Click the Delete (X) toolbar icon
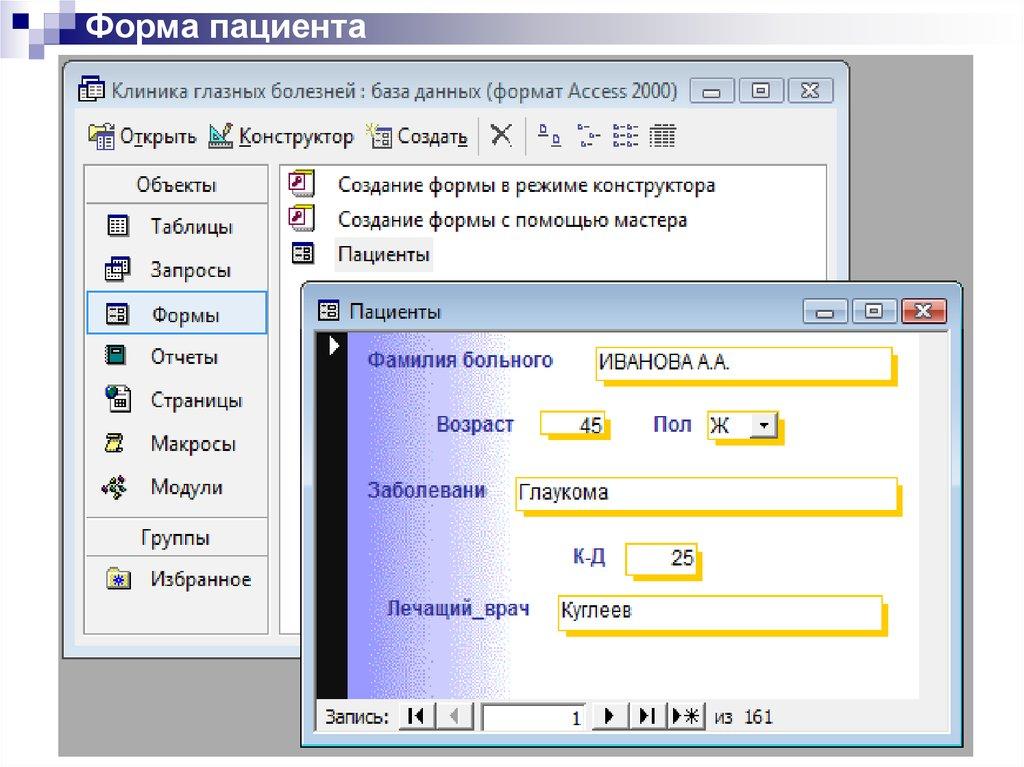This screenshot has height=767, width=1024. tap(502, 136)
